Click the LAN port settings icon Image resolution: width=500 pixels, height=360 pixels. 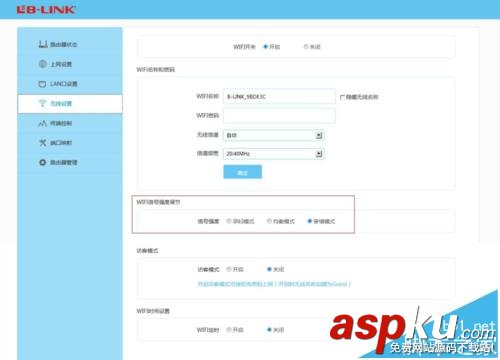[42, 84]
